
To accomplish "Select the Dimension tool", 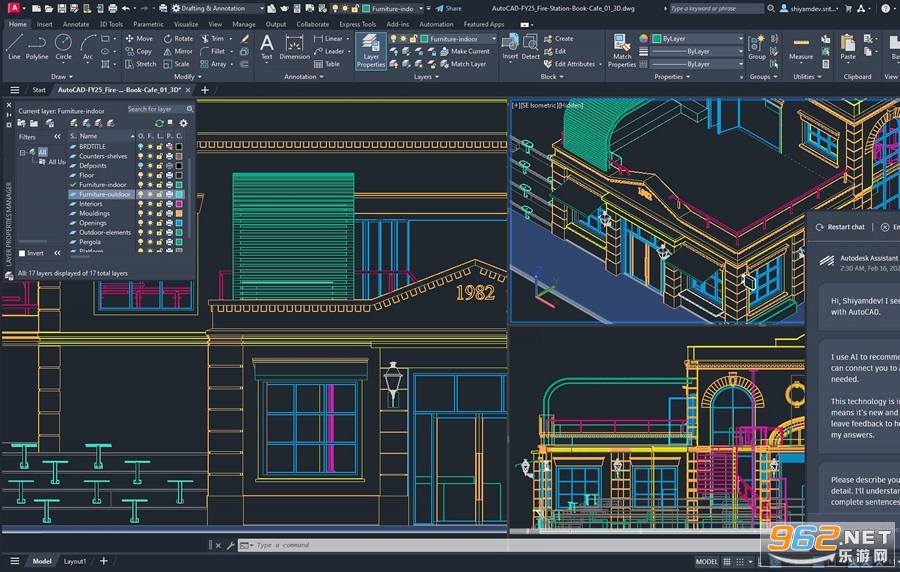I will coord(294,47).
